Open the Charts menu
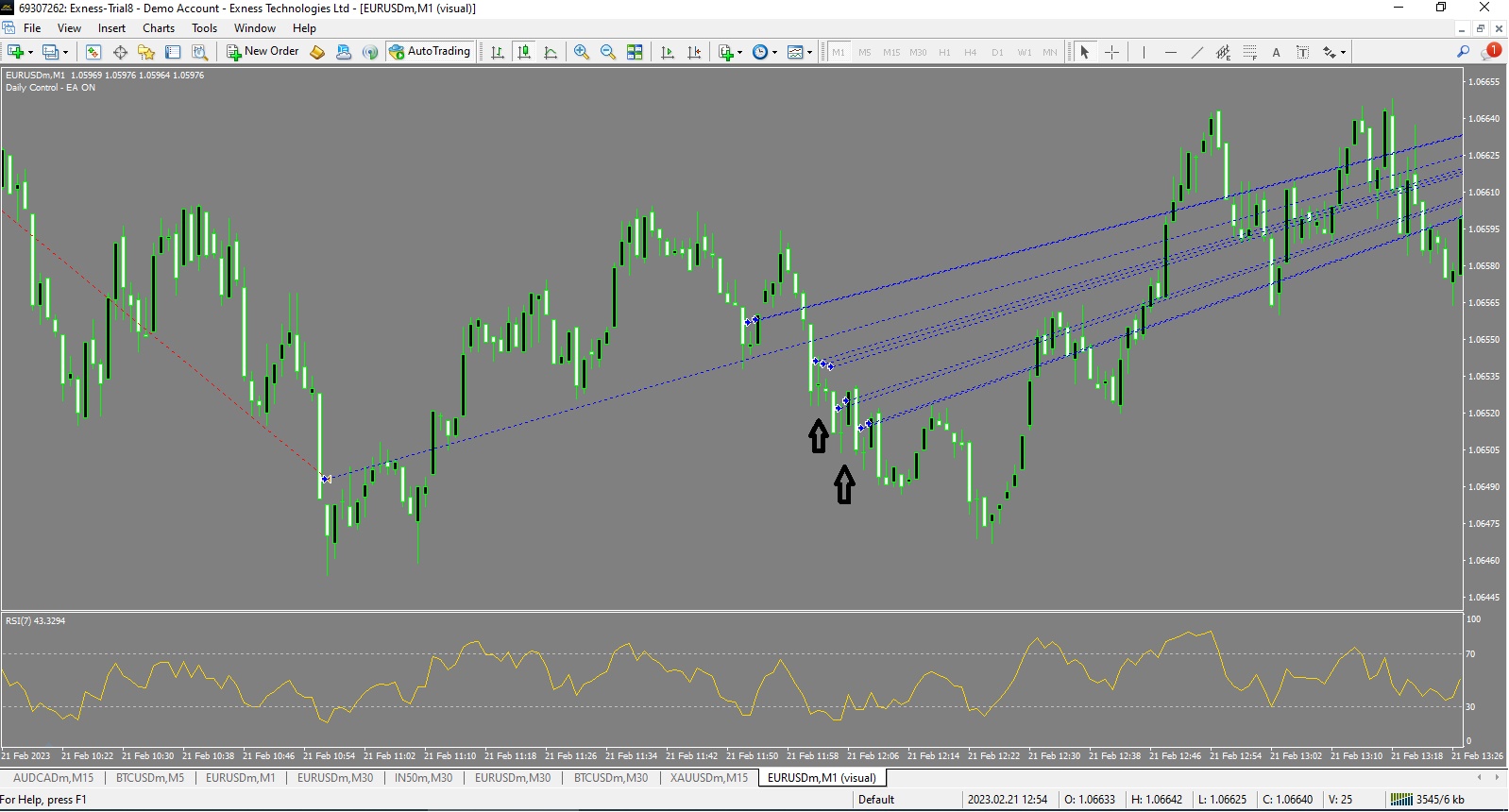Viewport: 1509px width, 812px height. (x=159, y=28)
